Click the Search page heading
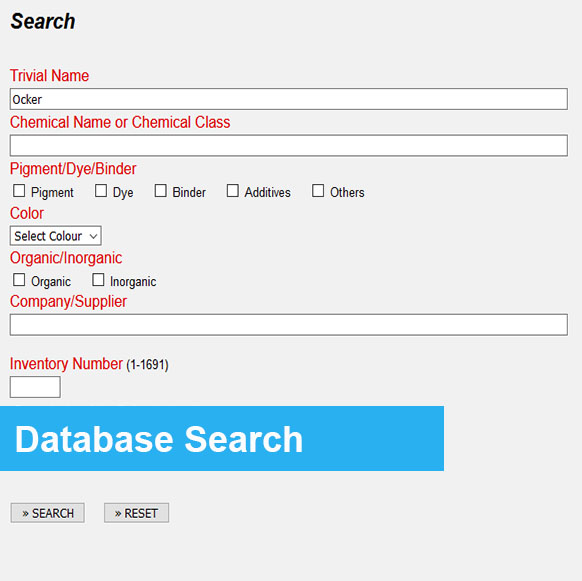The height and width of the screenshot is (581, 582). pos(43,21)
